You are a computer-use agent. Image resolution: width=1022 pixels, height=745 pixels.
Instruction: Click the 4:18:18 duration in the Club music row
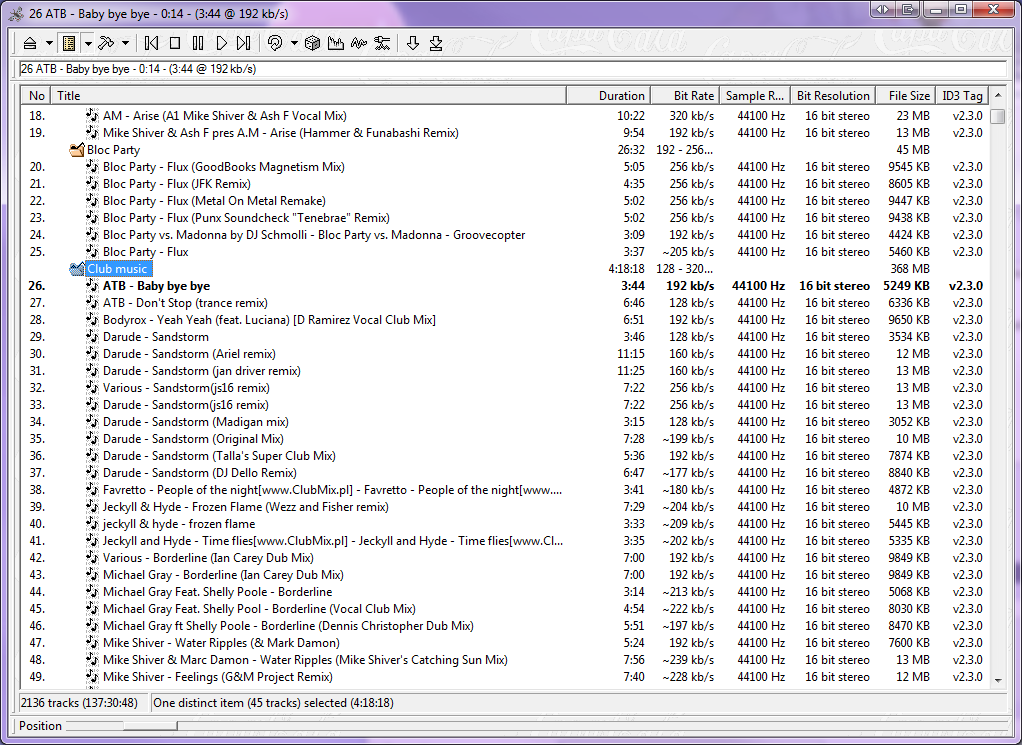pyautogui.click(x=626, y=269)
